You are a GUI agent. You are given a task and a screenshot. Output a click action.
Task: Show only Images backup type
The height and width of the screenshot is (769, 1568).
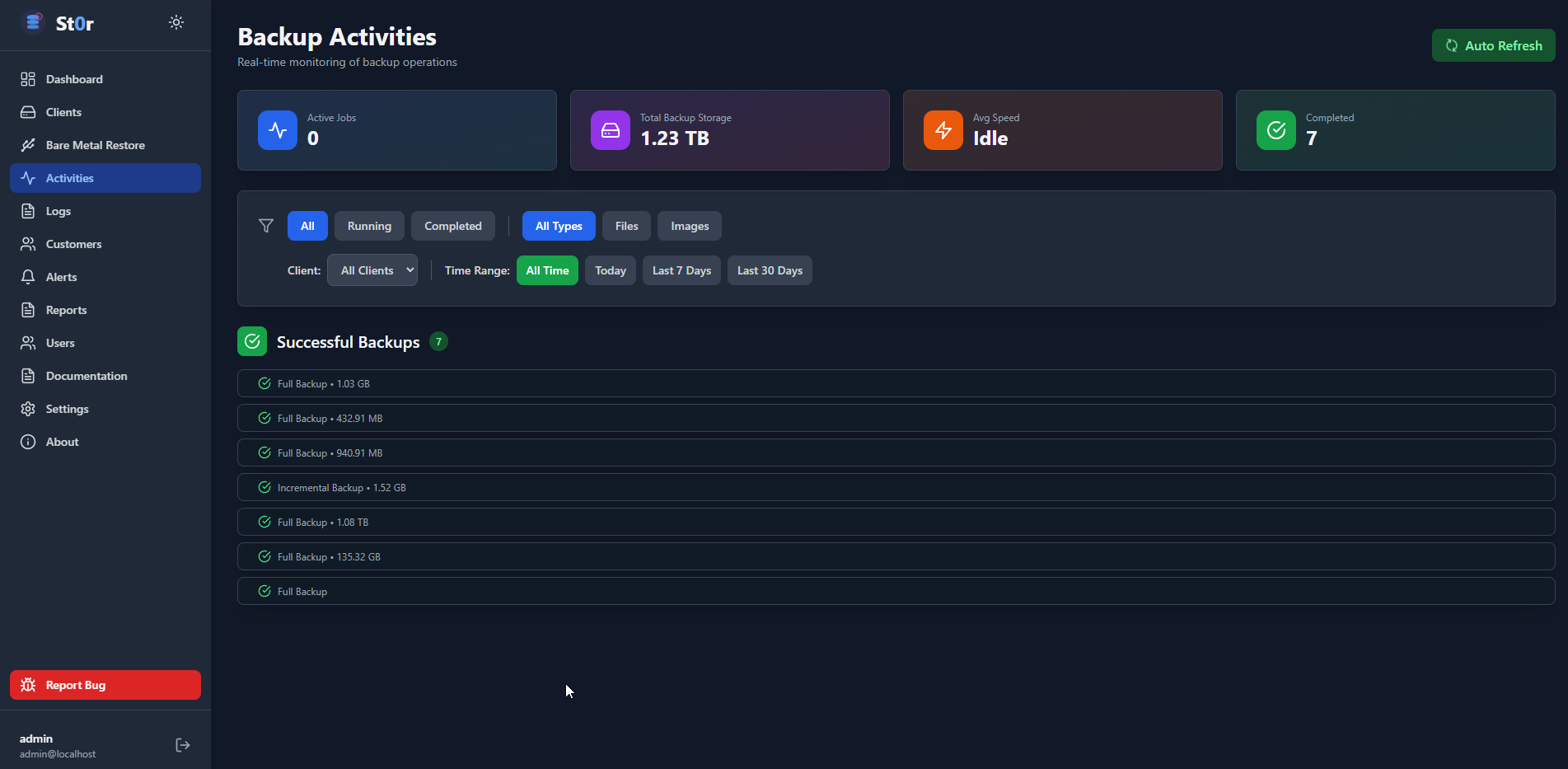(x=689, y=226)
